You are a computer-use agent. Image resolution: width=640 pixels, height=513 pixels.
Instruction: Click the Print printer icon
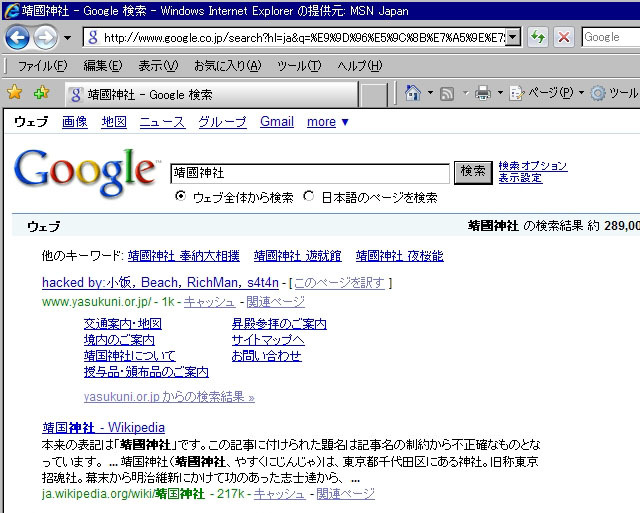point(483,93)
